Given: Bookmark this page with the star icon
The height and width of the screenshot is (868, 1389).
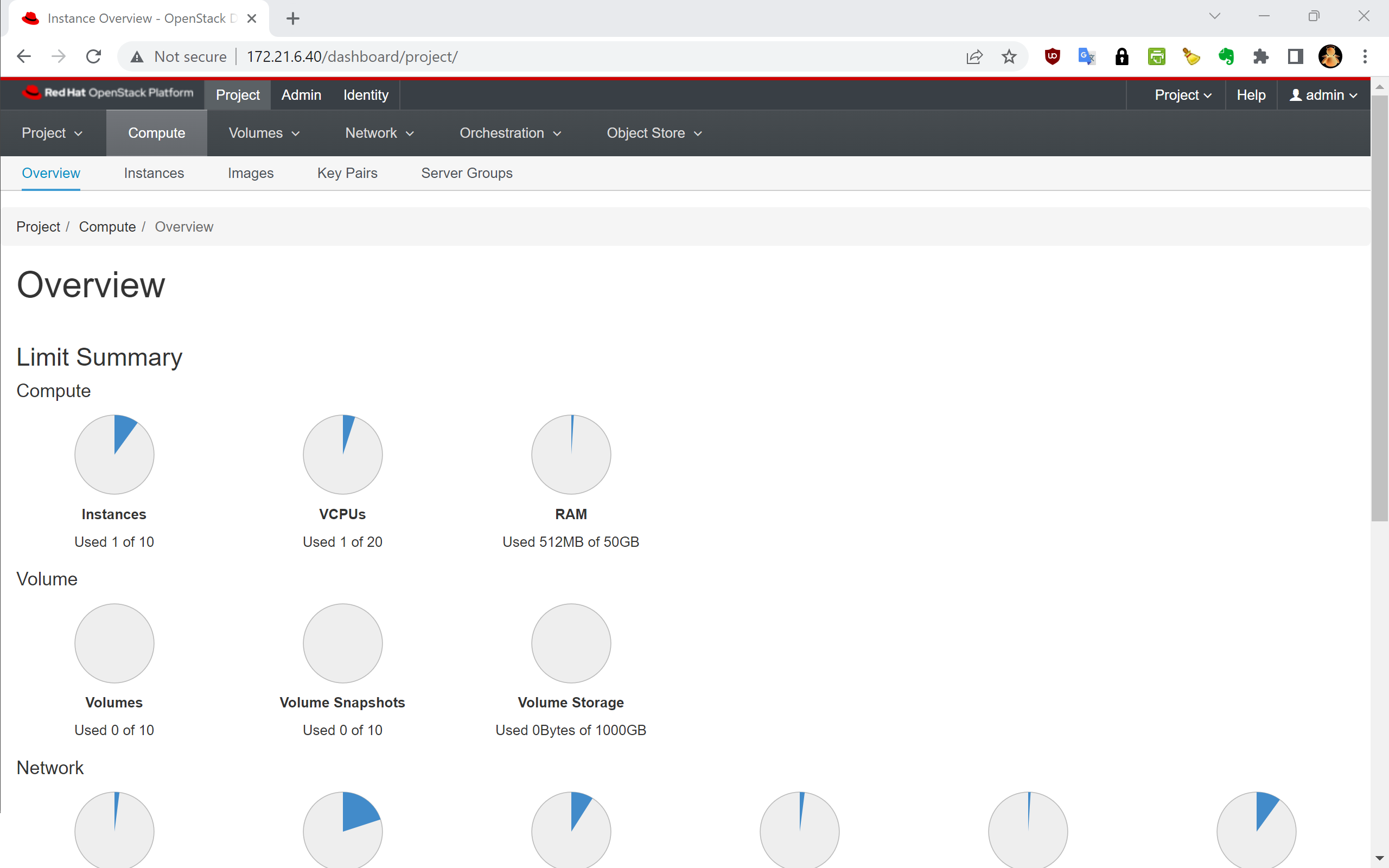Looking at the screenshot, I should point(1009,56).
